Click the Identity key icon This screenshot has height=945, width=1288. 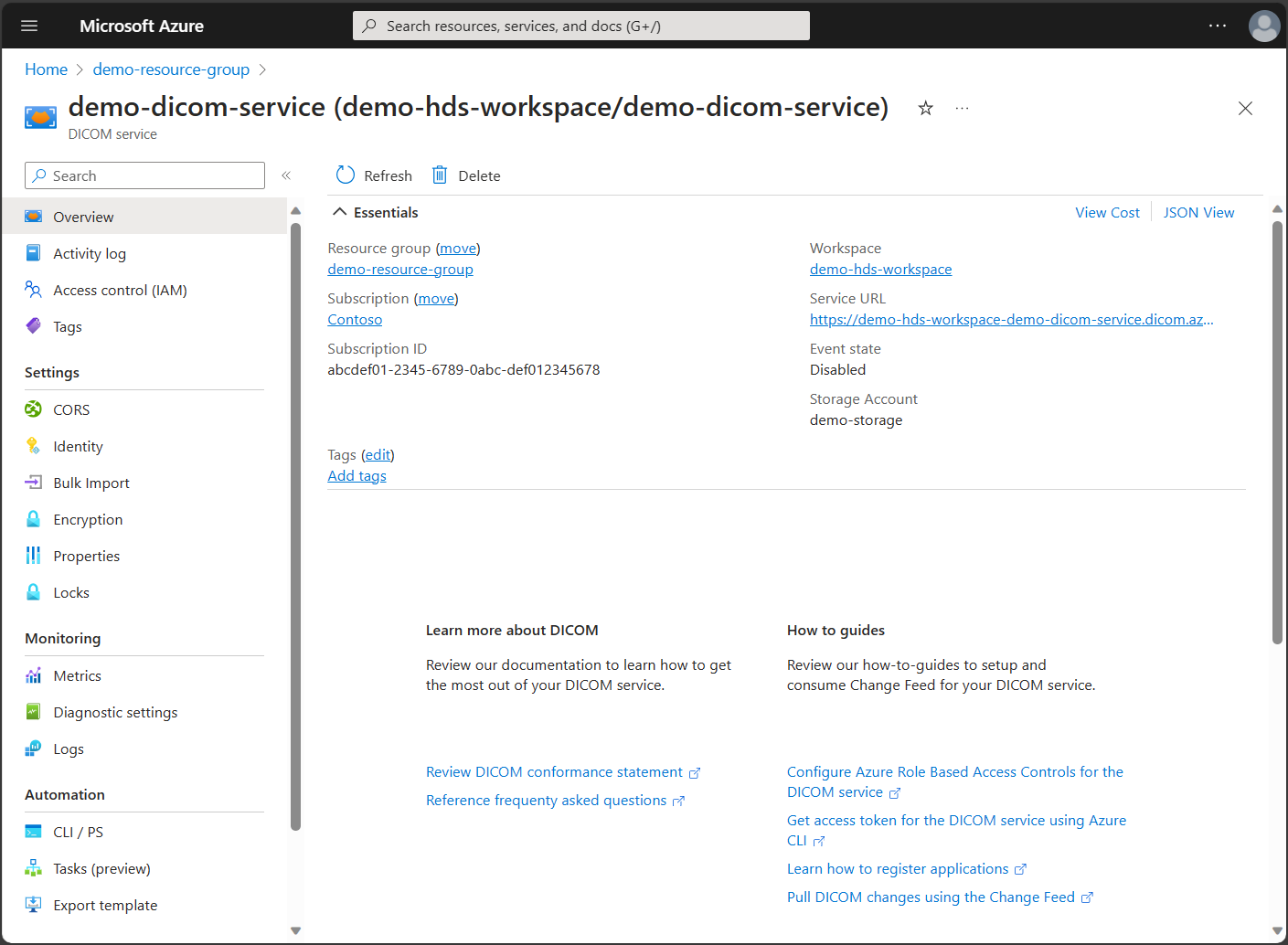(33, 445)
